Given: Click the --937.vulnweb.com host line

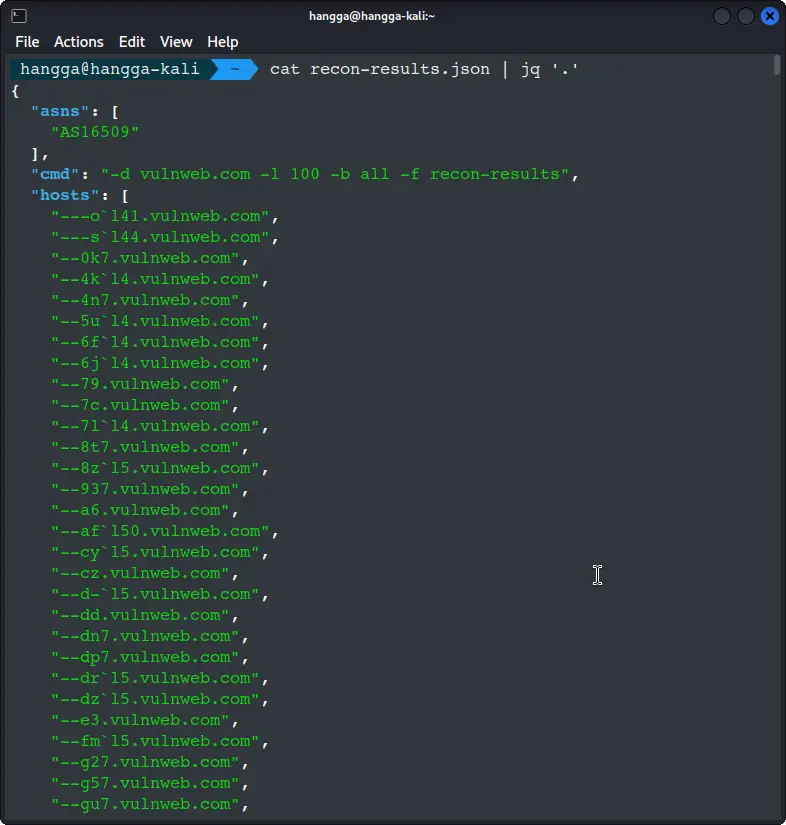Looking at the screenshot, I should [x=145, y=489].
